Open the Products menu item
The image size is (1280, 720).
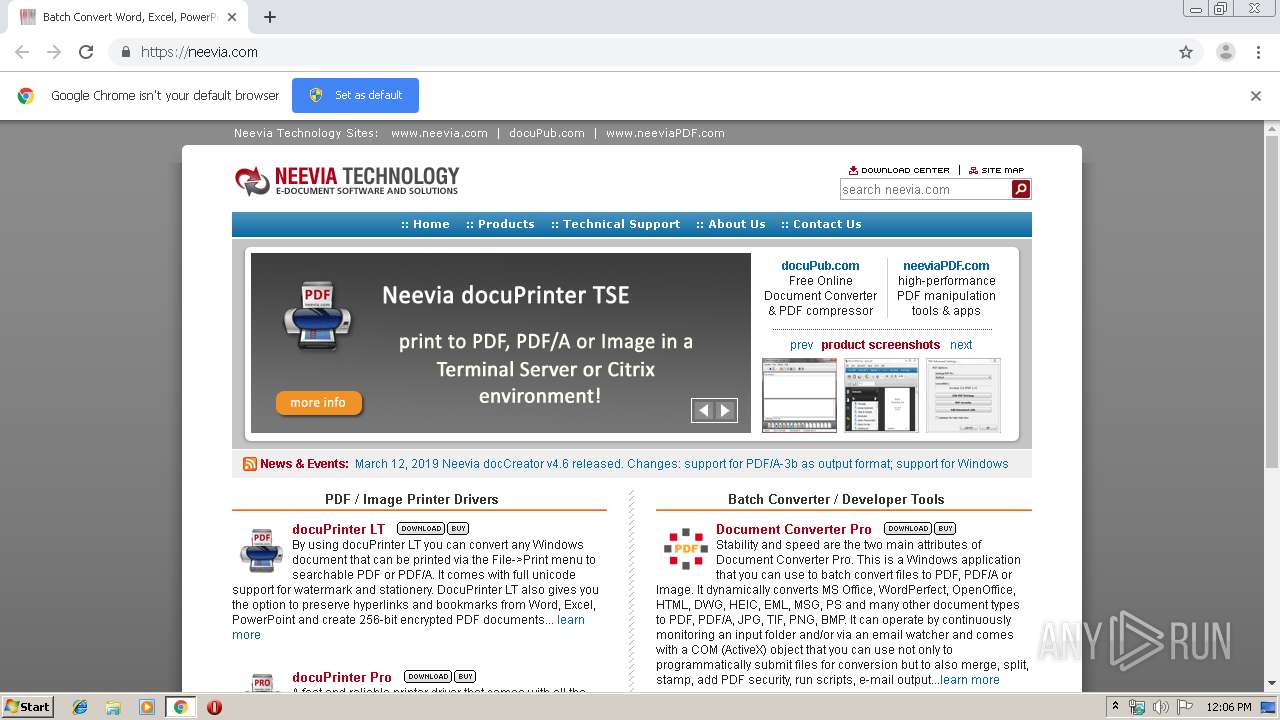(x=500, y=224)
